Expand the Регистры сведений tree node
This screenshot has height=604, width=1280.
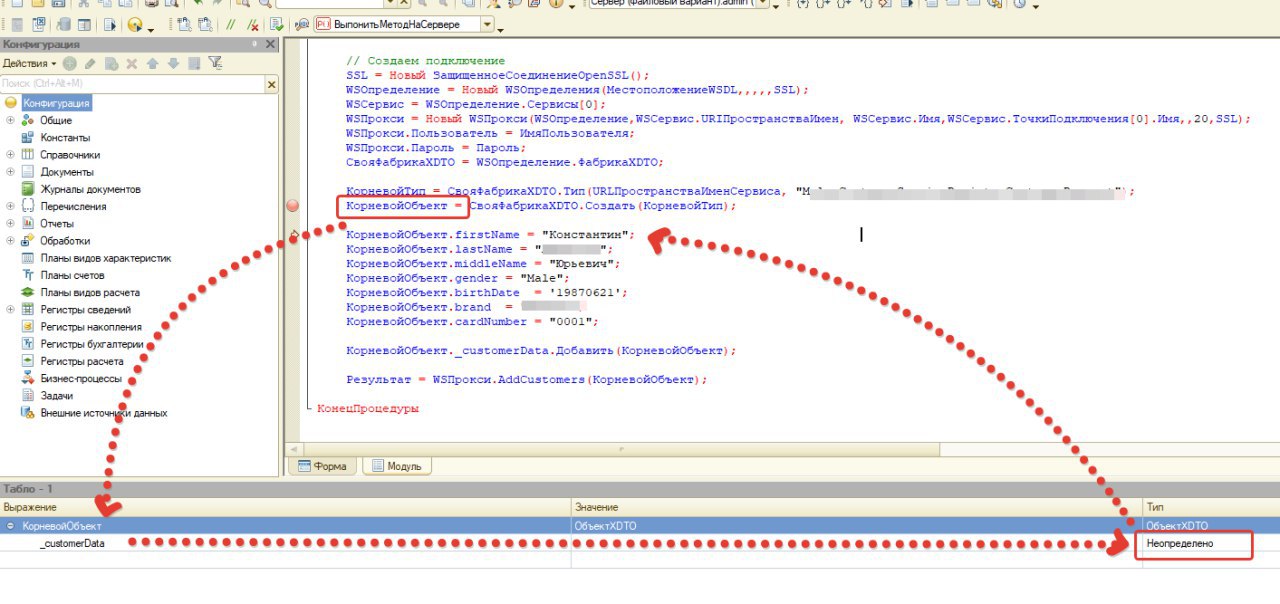(x=10, y=309)
